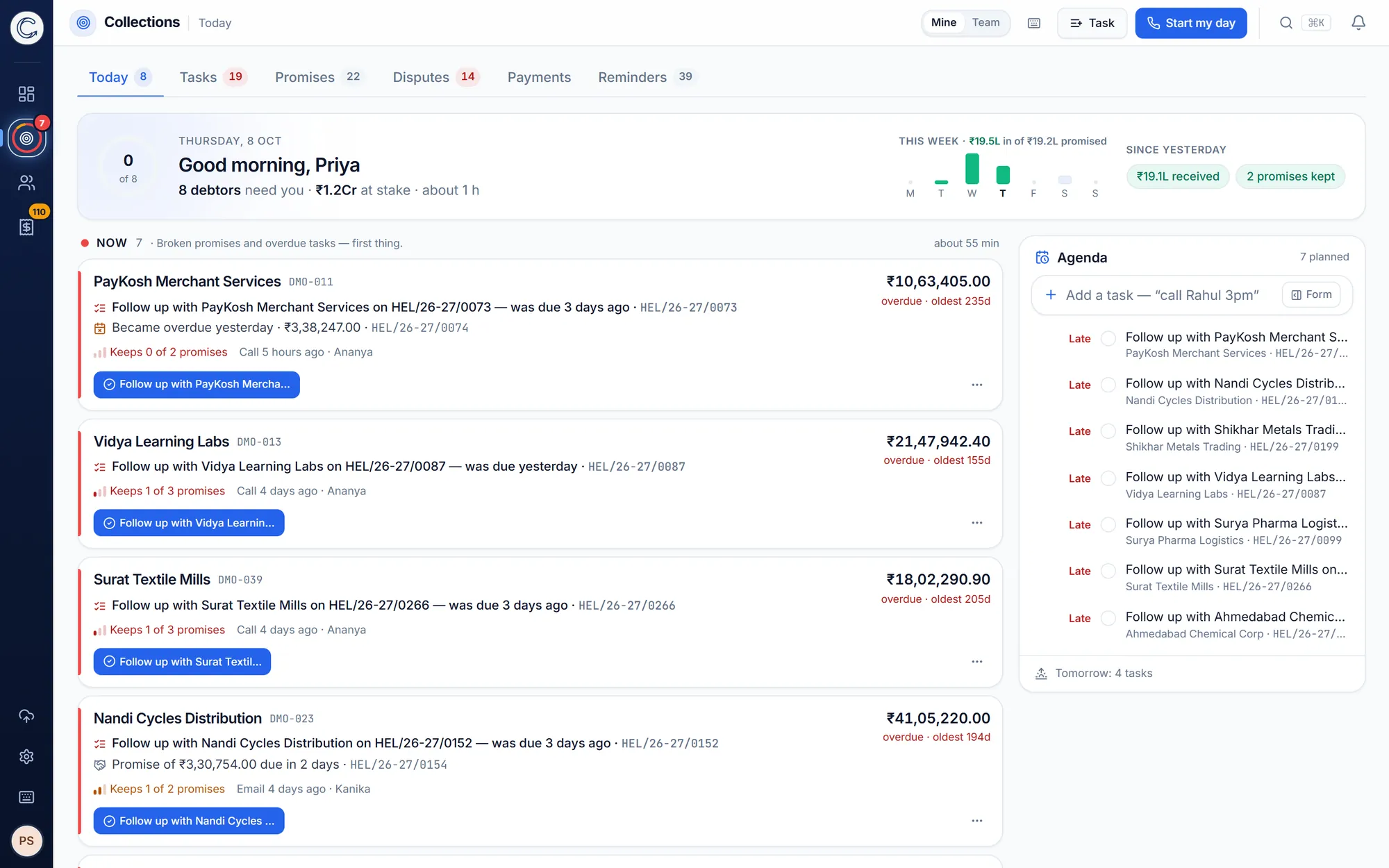
Task: Open the settings gear in sidebar
Action: [x=26, y=756]
